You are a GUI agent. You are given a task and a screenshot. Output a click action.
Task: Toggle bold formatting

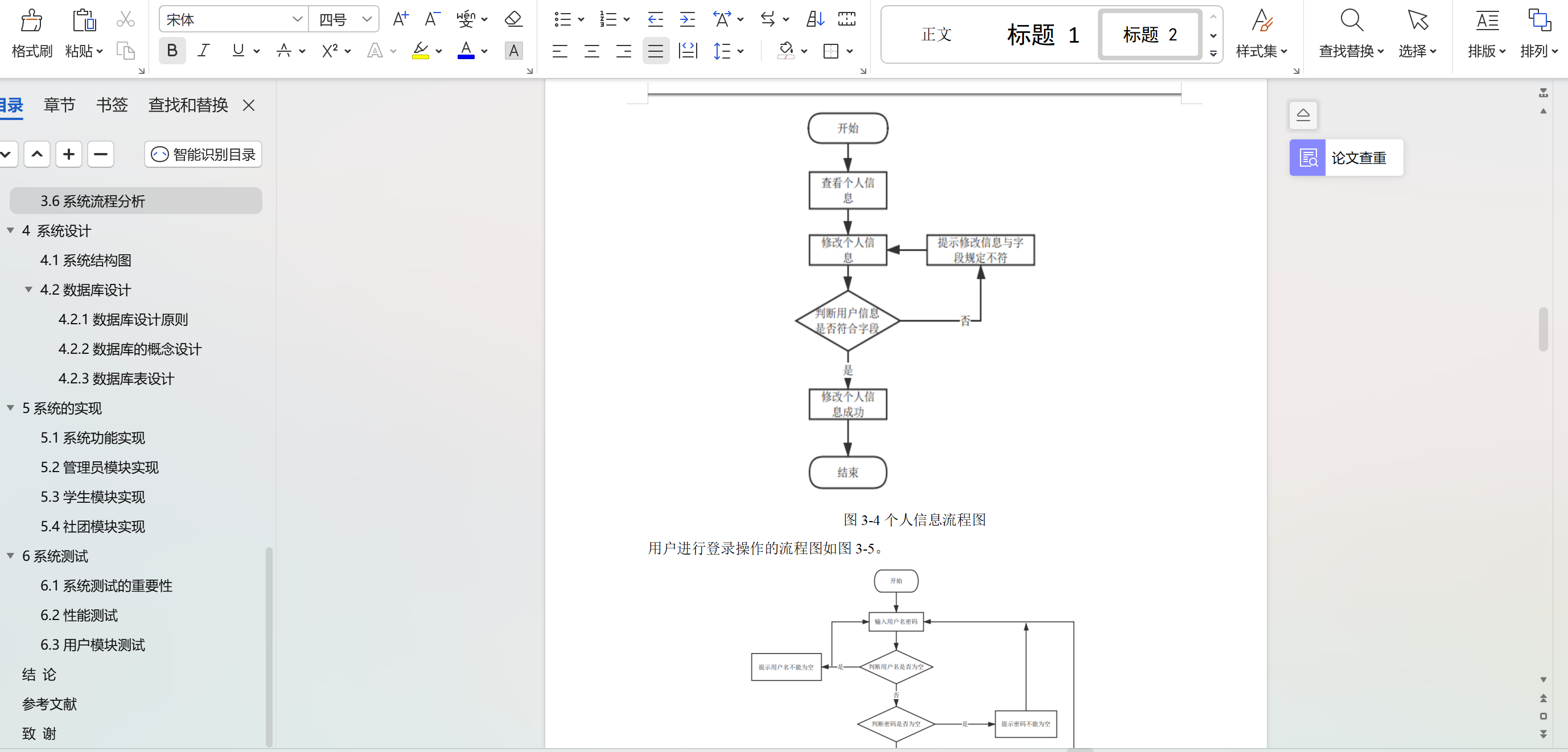(x=172, y=51)
